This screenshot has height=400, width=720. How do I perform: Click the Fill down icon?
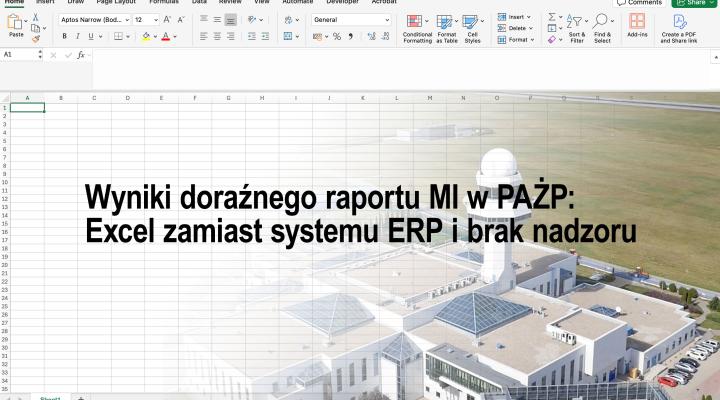click(552, 28)
